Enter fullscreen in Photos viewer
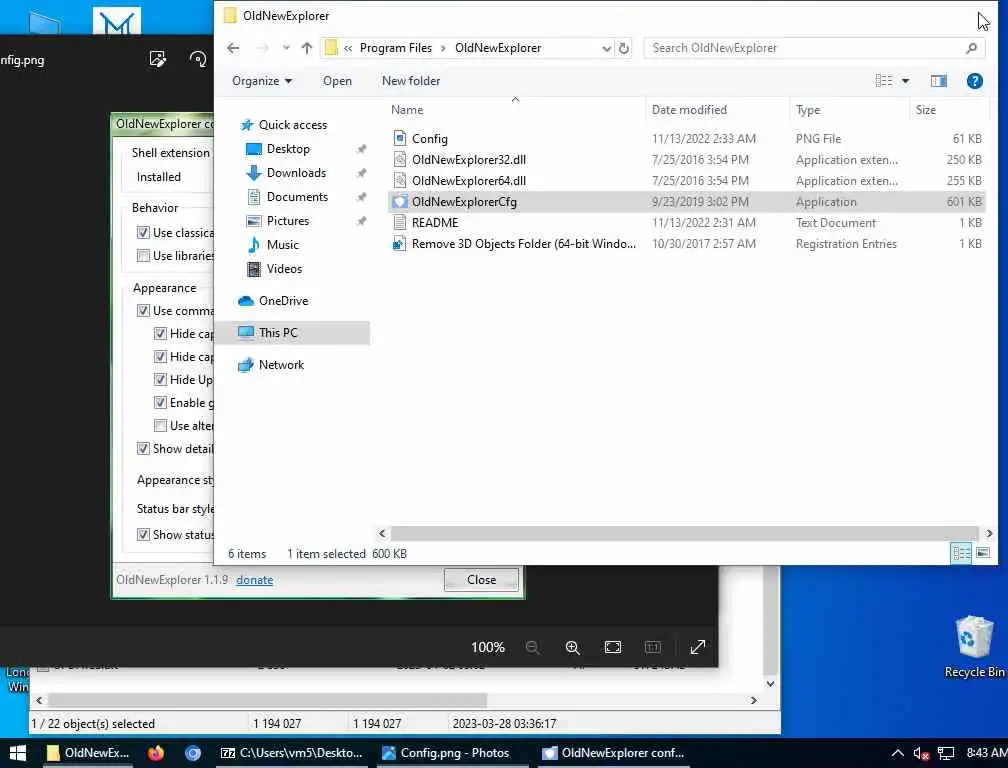The image size is (1008, 768). (x=698, y=647)
